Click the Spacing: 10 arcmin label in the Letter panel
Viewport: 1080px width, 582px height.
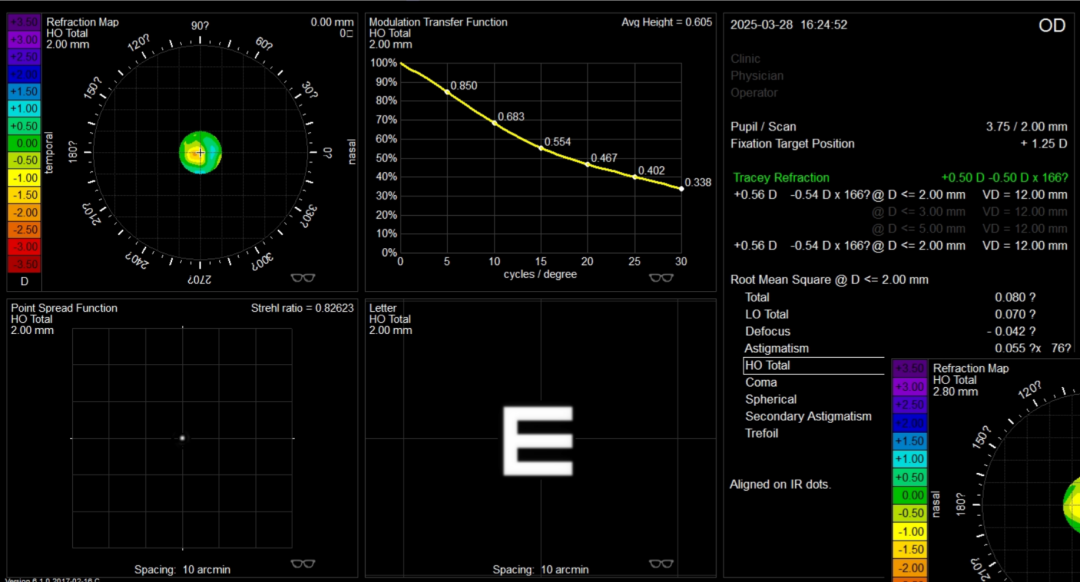541,570
